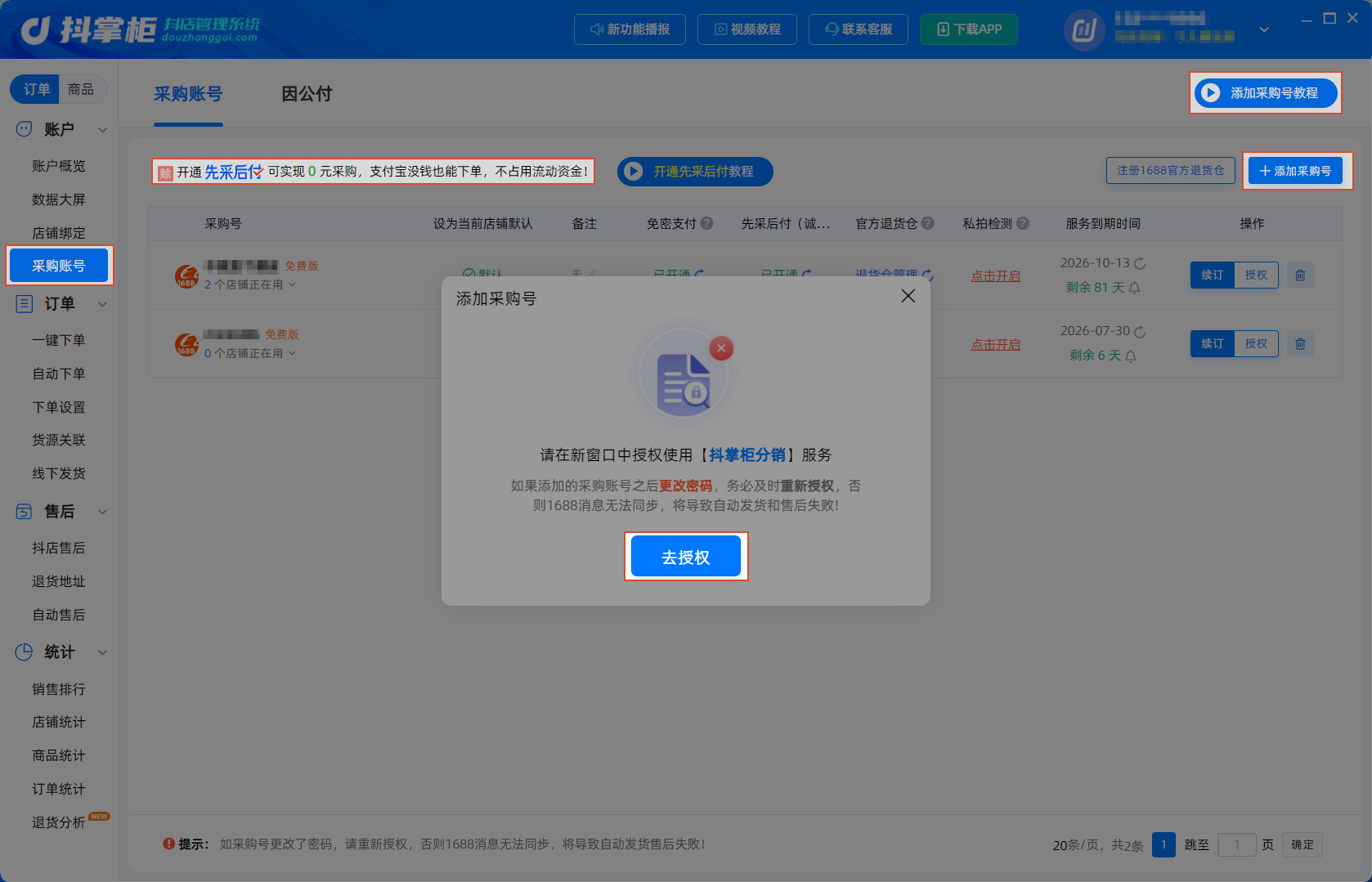
Task: Click 授权 for the 2026-10-13 account
Action: point(1256,275)
